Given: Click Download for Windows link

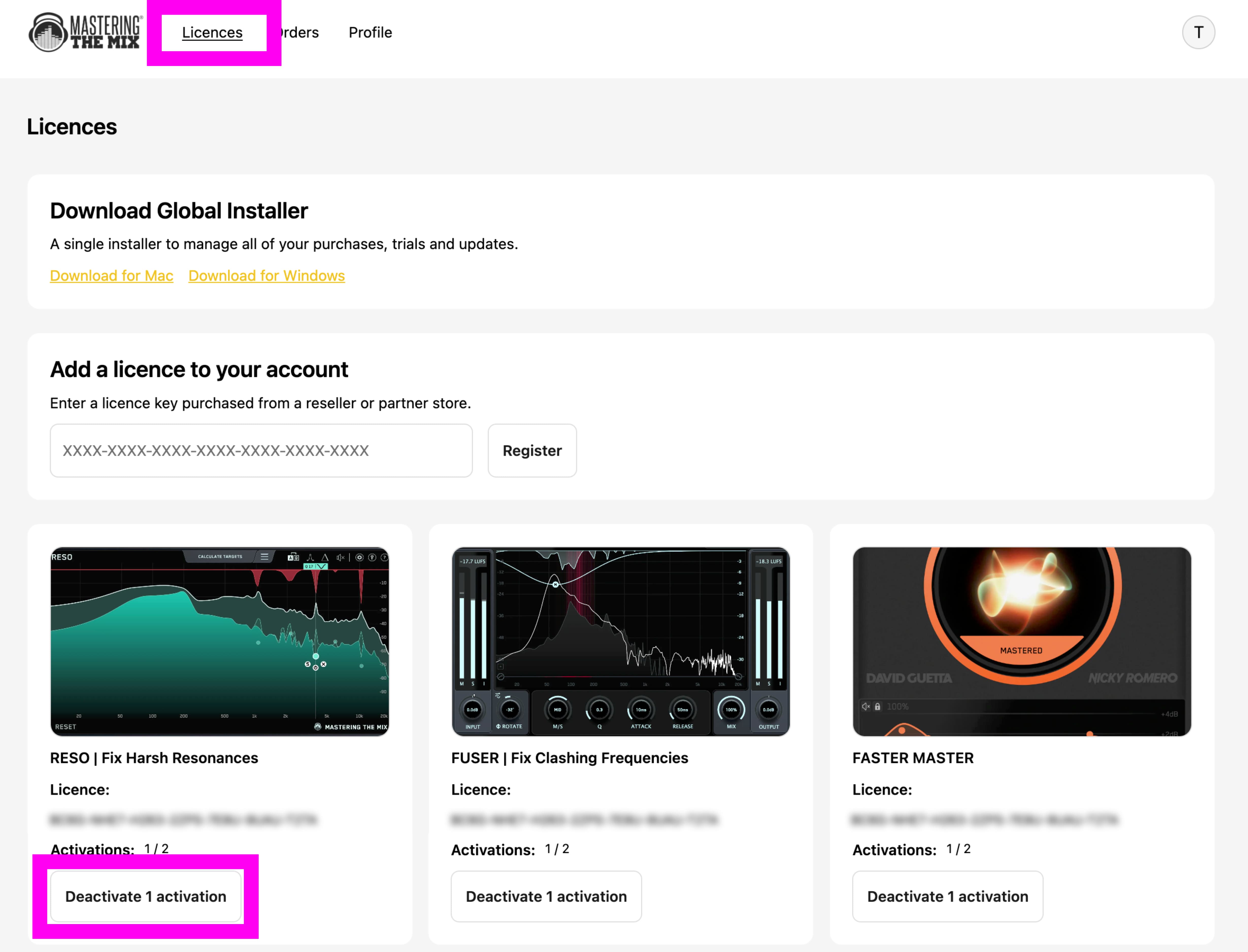Looking at the screenshot, I should pos(266,275).
